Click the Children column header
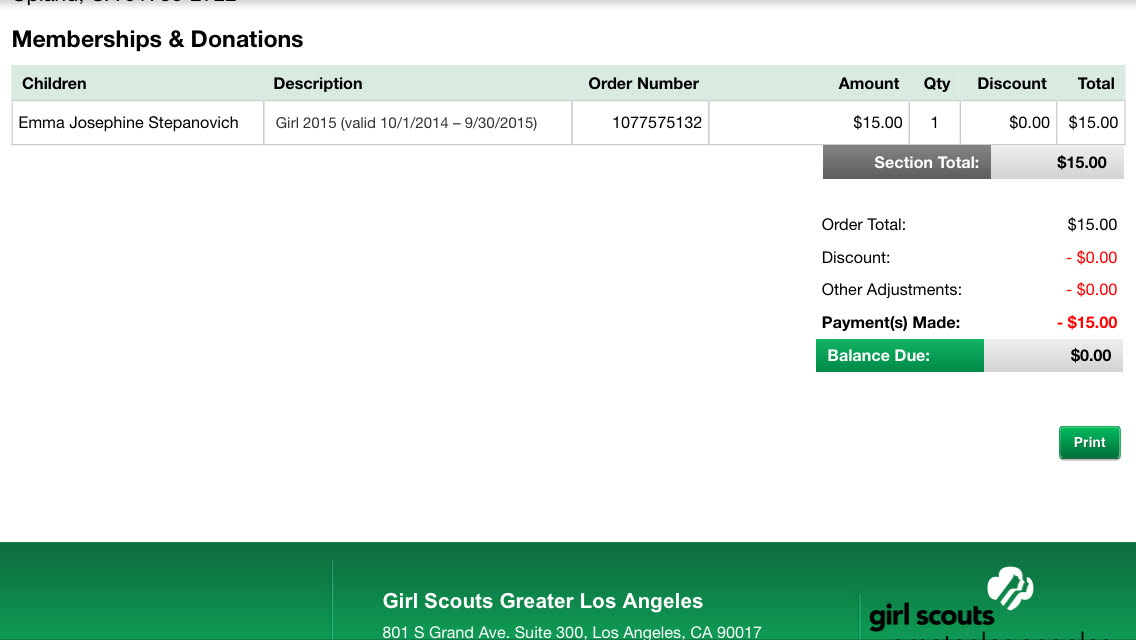The width and height of the screenshot is (1136, 640). click(54, 83)
